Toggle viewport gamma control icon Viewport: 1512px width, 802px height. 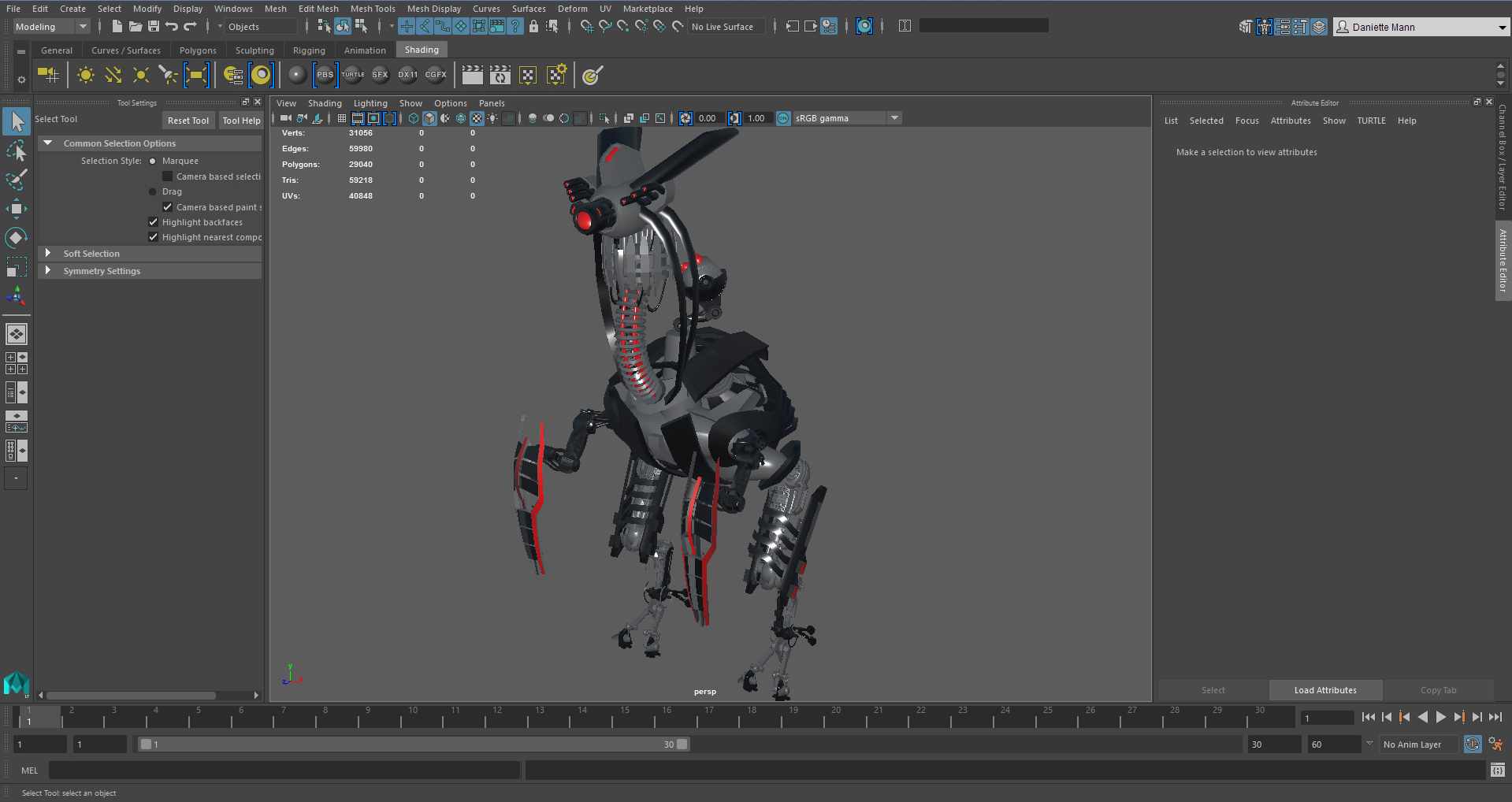pos(734,118)
